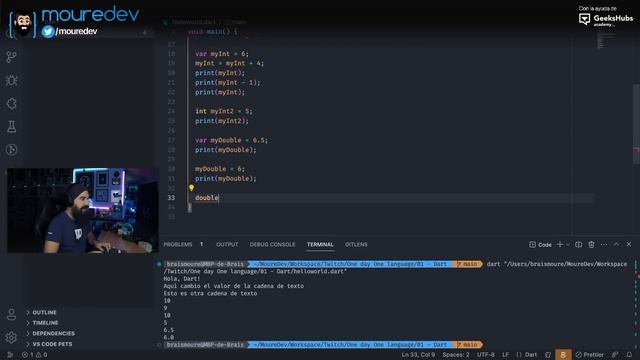Click errors and warnings status indicator
The height and width of the screenshot is (360, 640).
[35, 355]
